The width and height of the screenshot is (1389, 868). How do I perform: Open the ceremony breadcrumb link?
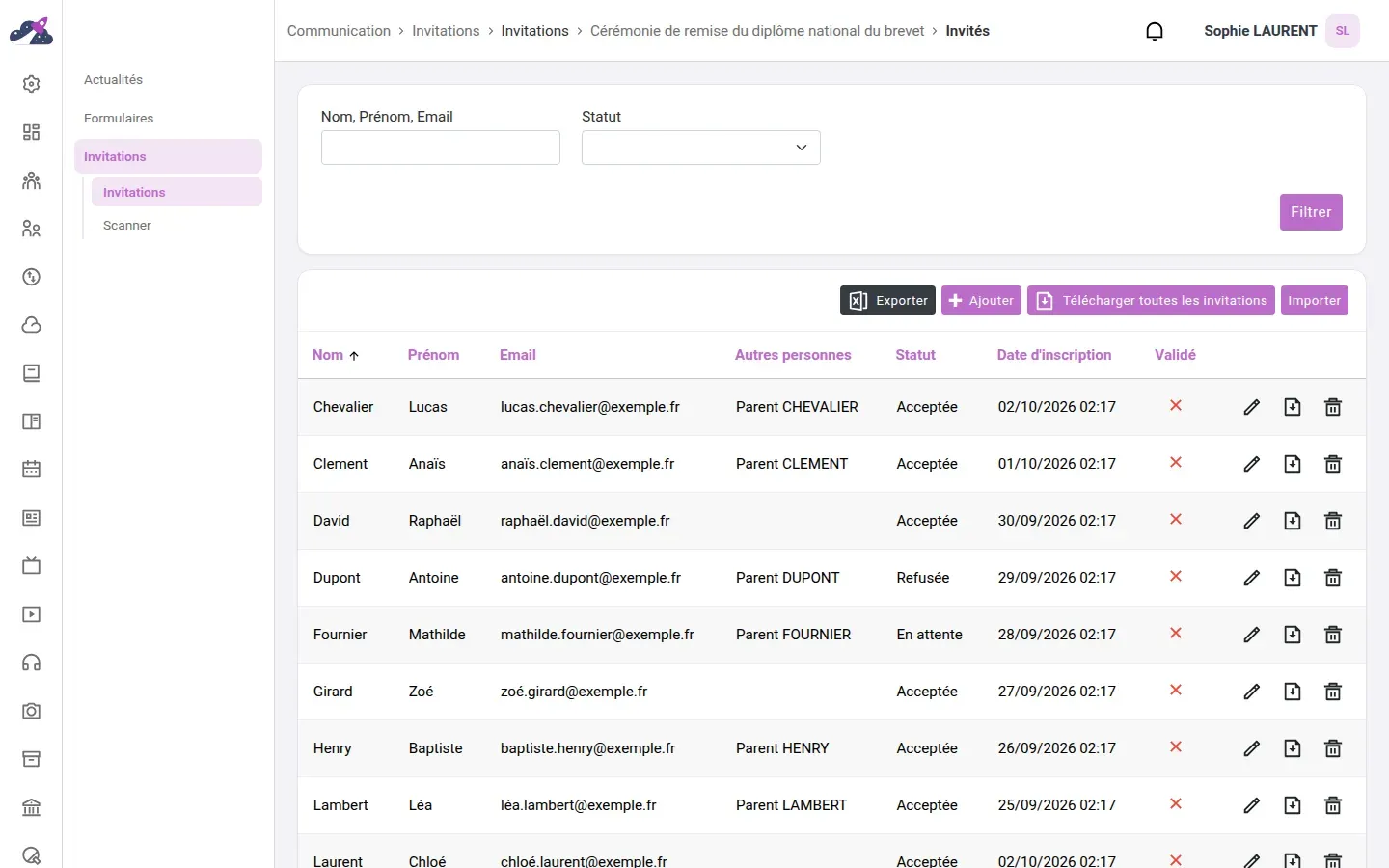click(757, 31)
